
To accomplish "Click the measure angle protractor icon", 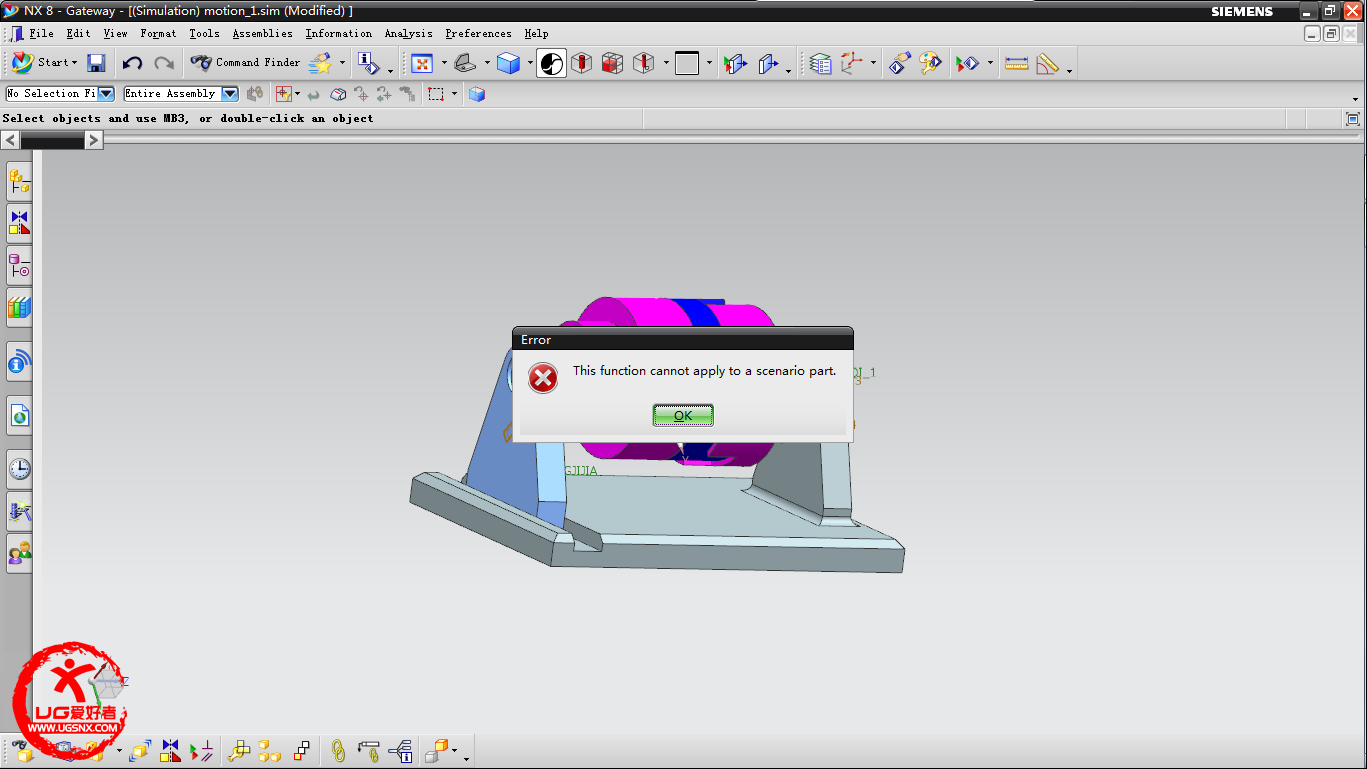I will [x=1048, y=63].
